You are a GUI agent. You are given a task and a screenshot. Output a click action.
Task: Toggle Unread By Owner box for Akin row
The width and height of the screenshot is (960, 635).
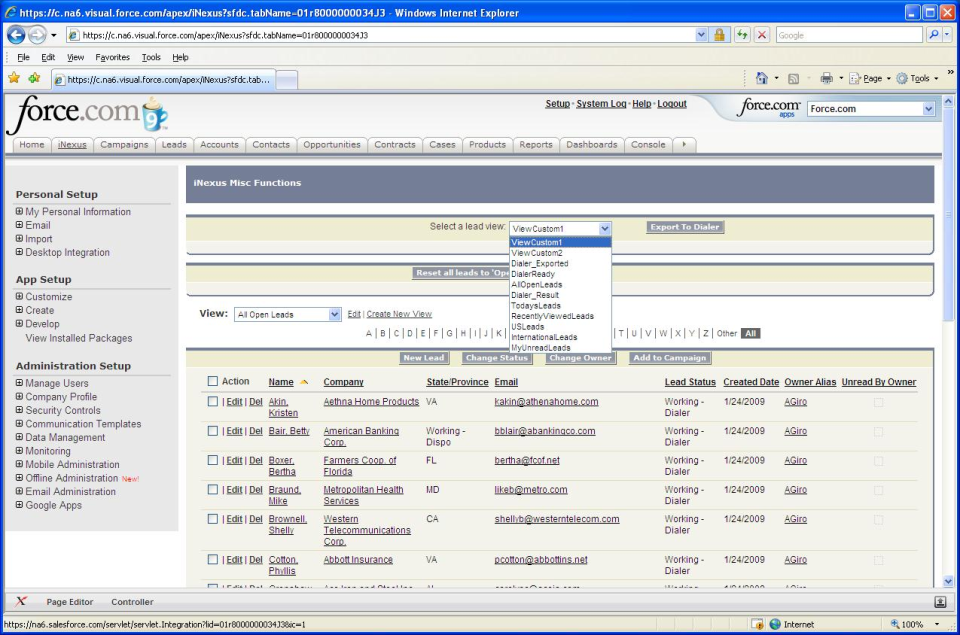879,402
